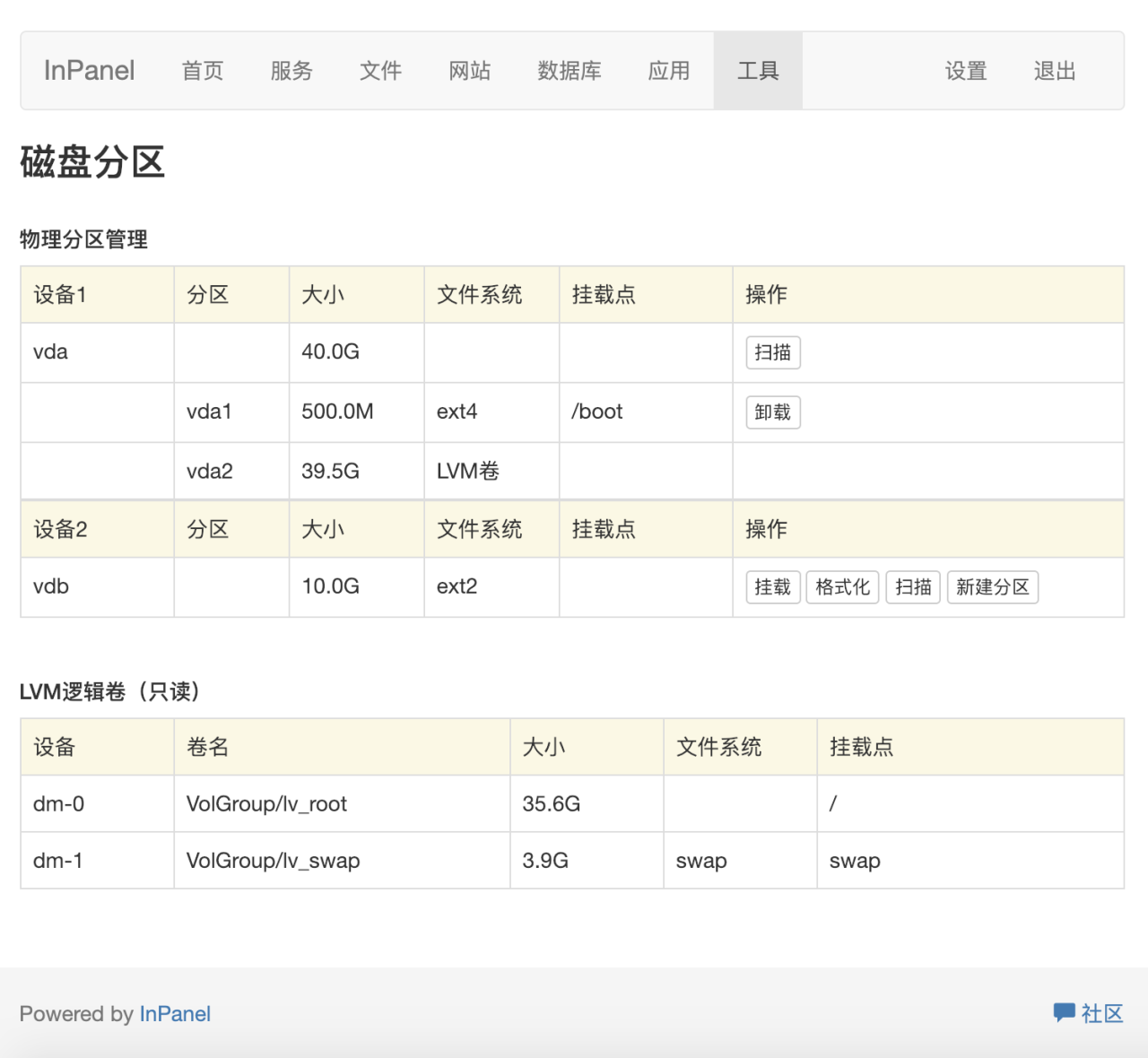Open the 应用 applications section
Viewport: 1148px width, 1058px height.
click(668, 71)
